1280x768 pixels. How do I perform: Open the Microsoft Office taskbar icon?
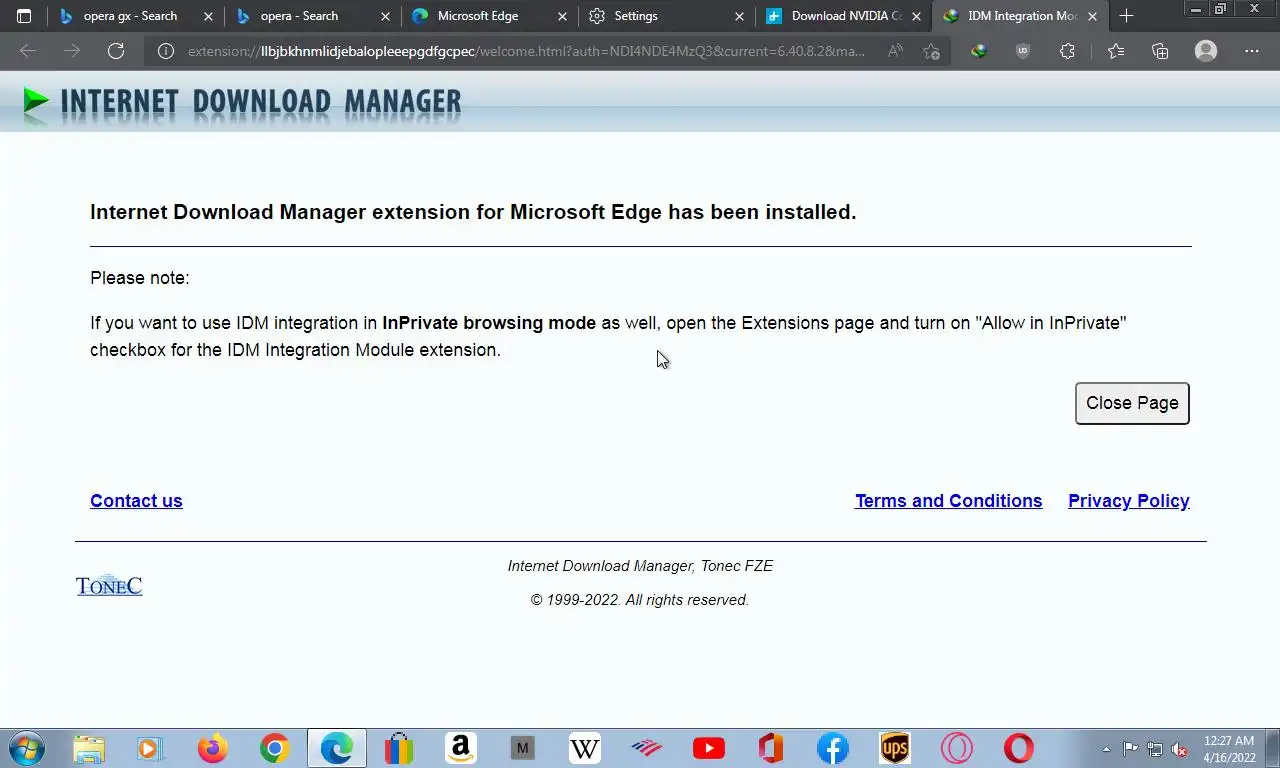pyautogui.click(x=770, y=748)
